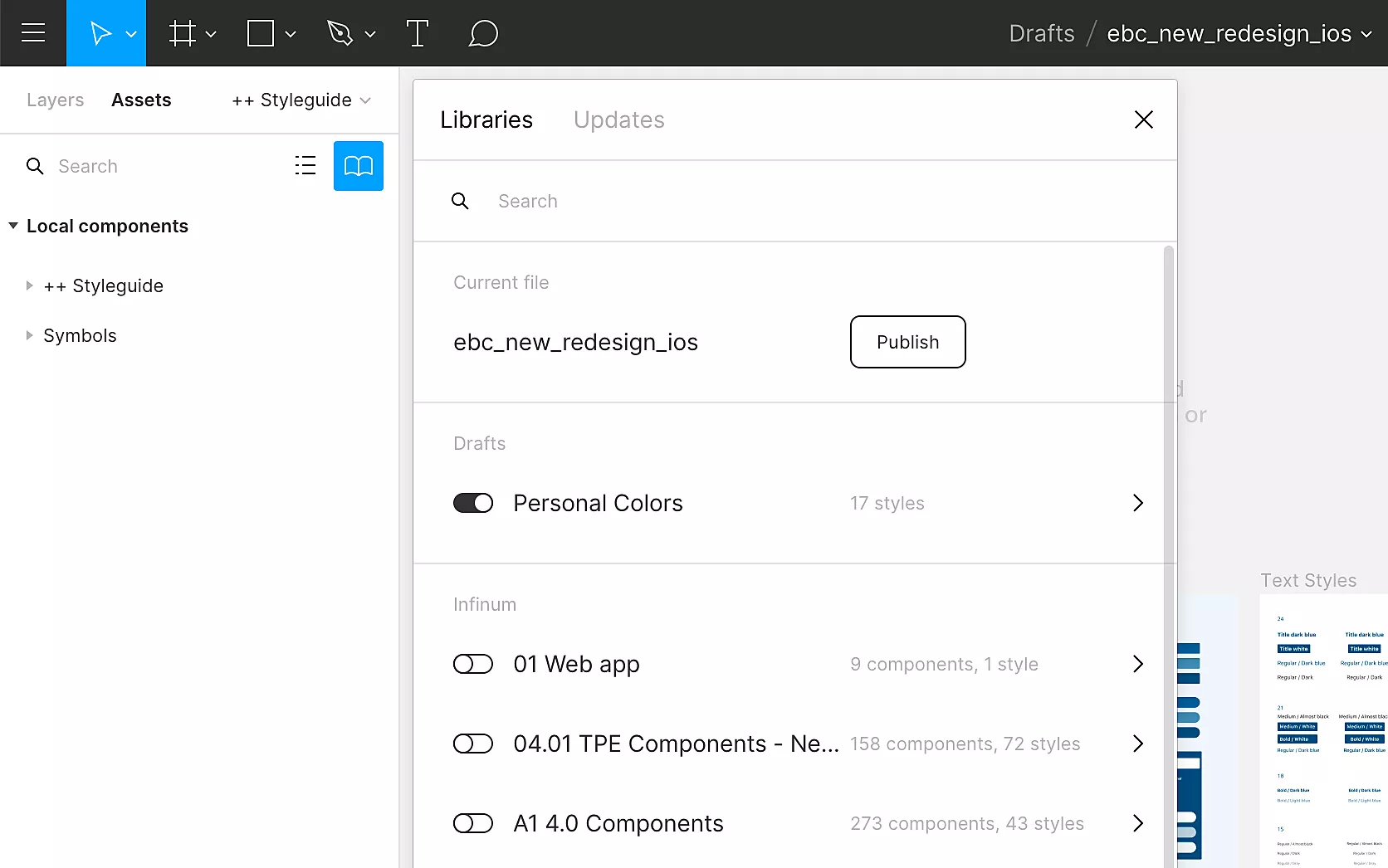Click the Publish button

point(907,342)
